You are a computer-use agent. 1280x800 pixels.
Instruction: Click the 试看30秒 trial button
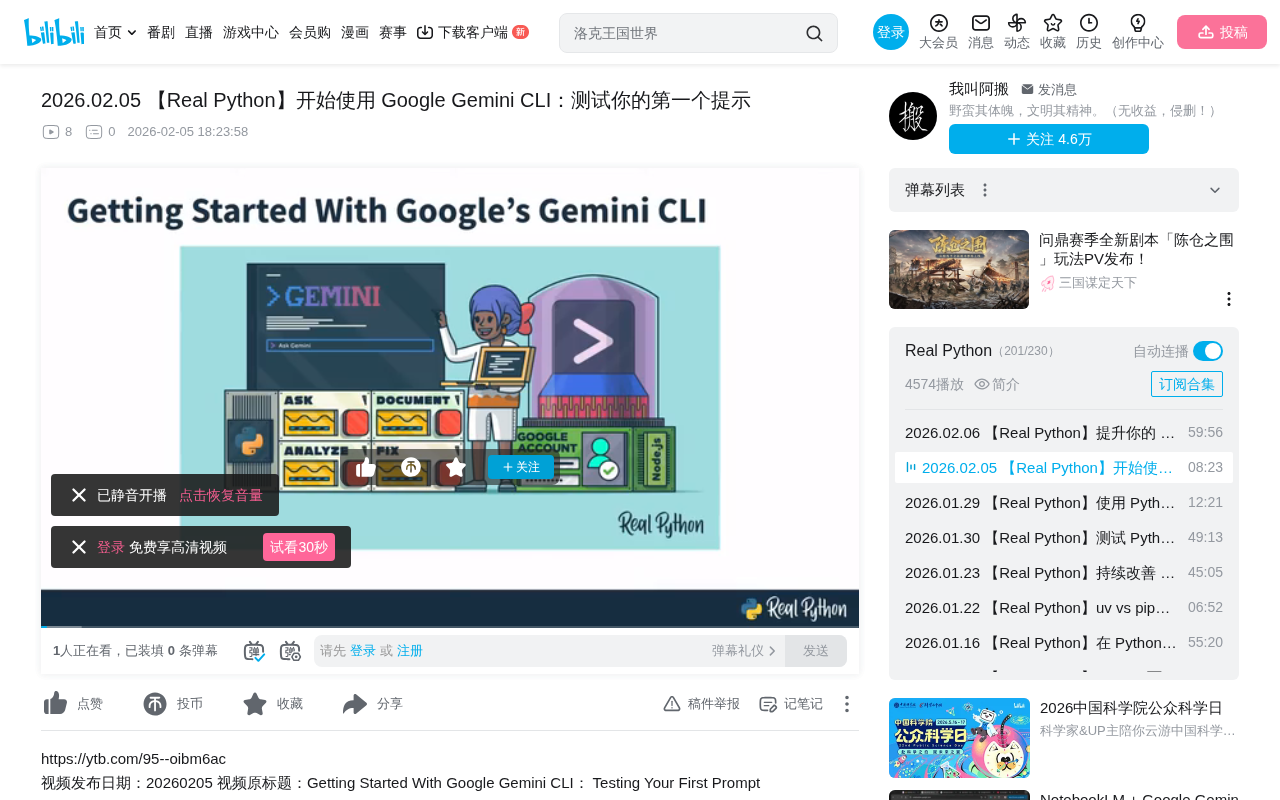pos(299,547)
